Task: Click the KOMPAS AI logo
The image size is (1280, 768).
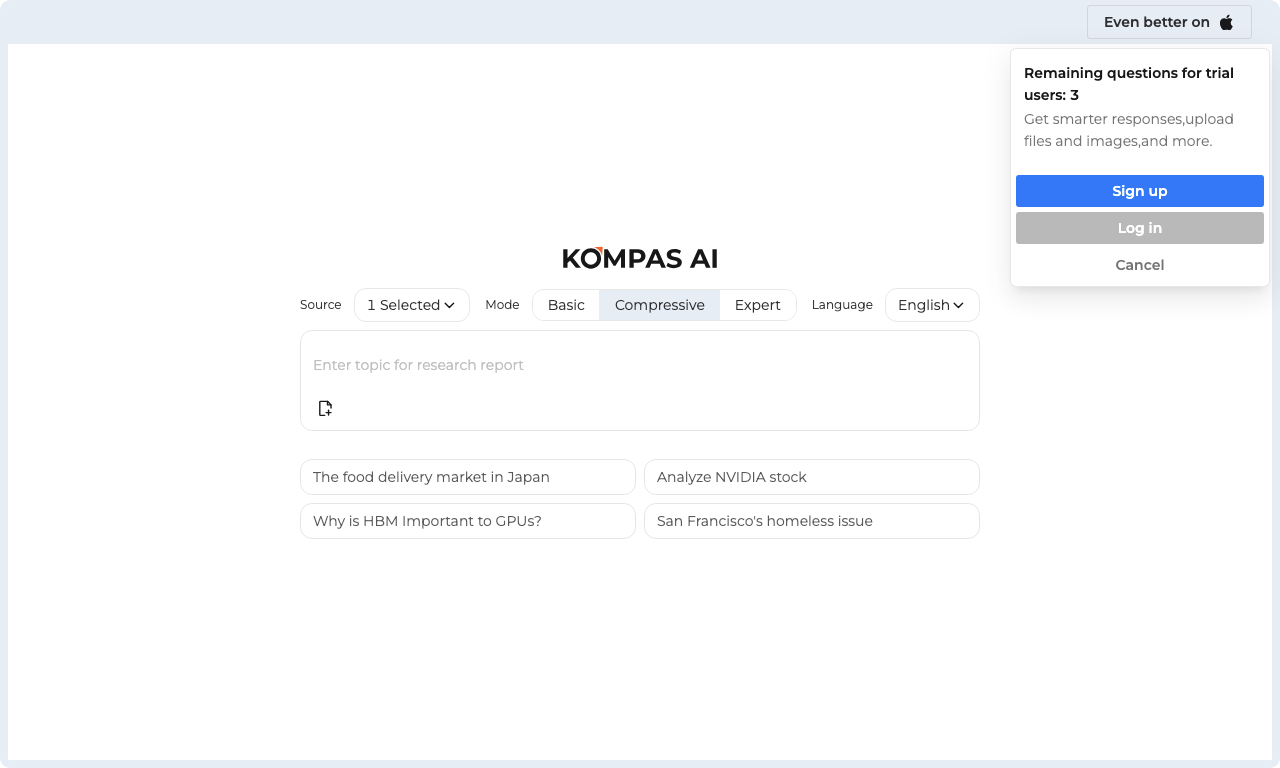Action: pyautogui.click(x=640, y=259)
